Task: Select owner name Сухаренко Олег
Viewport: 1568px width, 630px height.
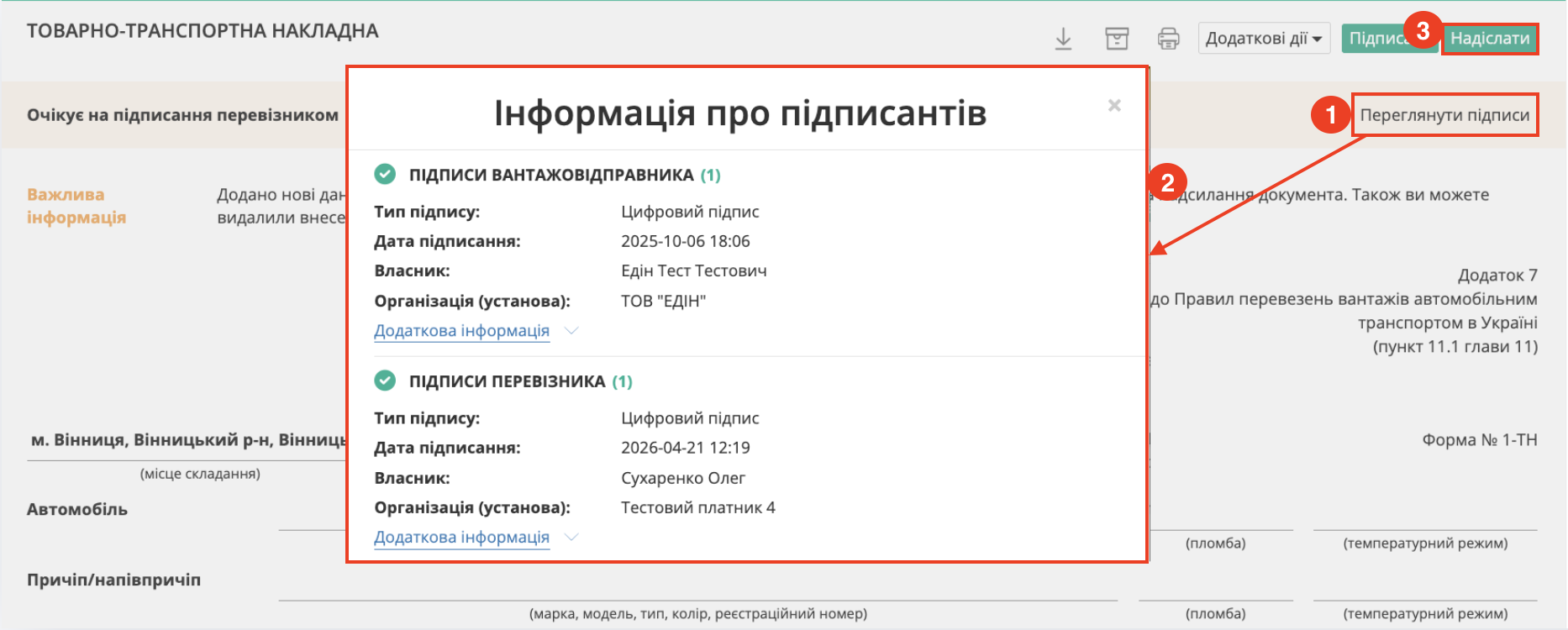Action: tap(683, 479)
